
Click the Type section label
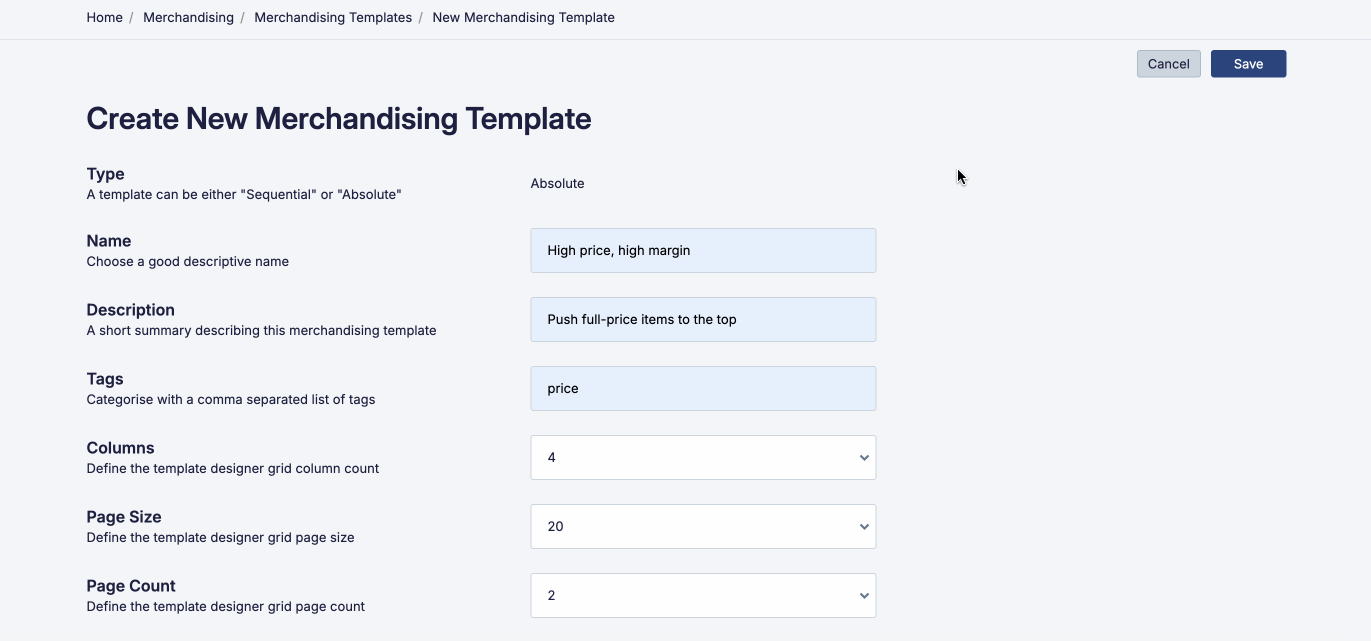[x=104, y=173]
